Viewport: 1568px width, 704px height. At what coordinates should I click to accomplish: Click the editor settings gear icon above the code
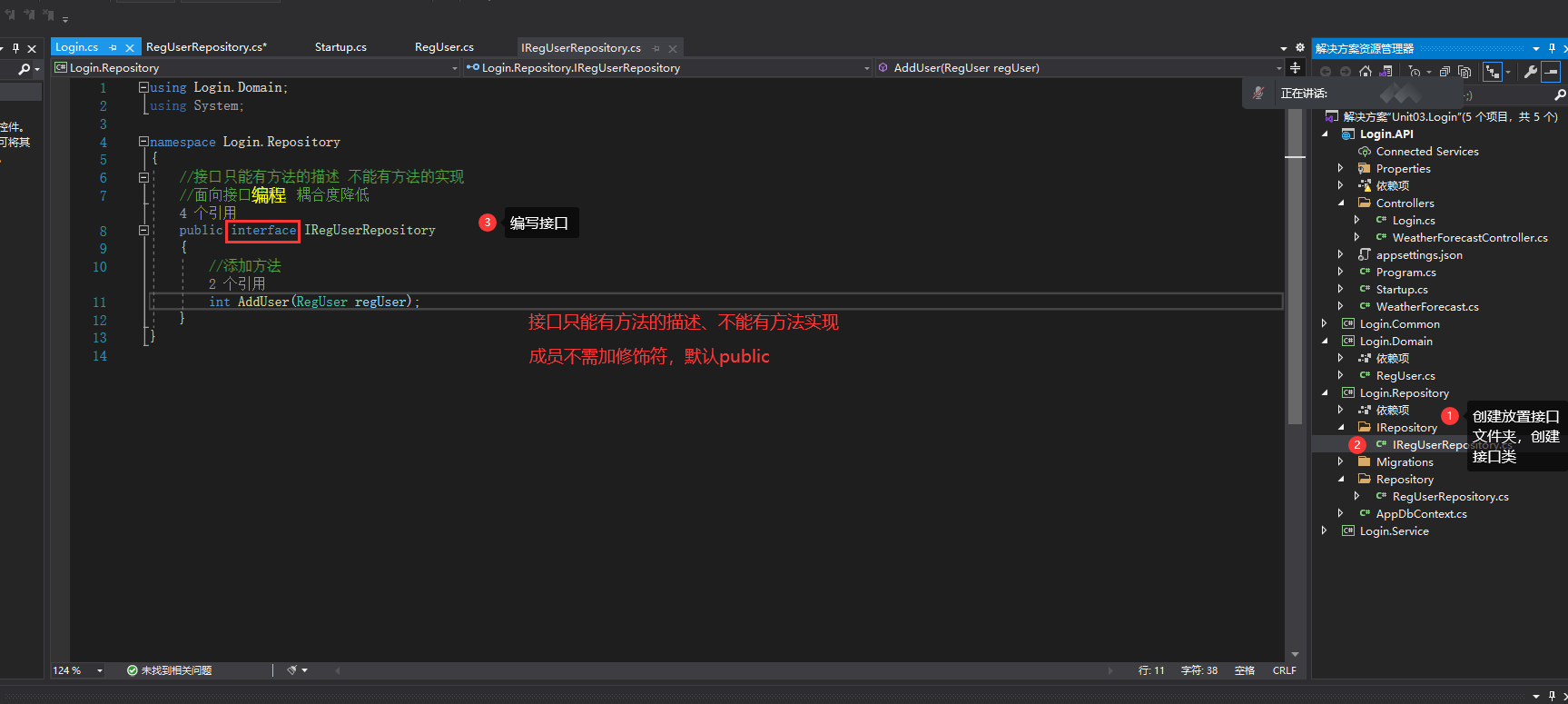click(1300, 47)
